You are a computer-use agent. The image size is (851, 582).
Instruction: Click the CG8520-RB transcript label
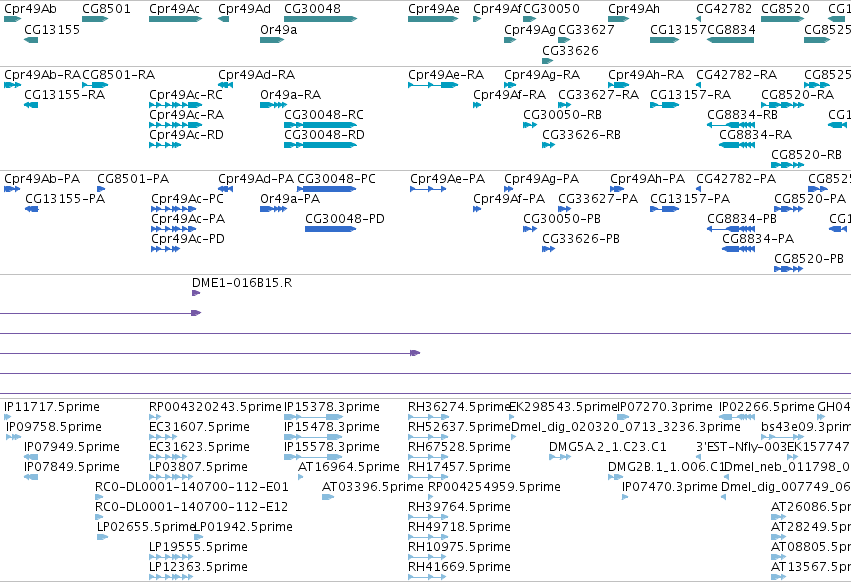pos(806,155)
